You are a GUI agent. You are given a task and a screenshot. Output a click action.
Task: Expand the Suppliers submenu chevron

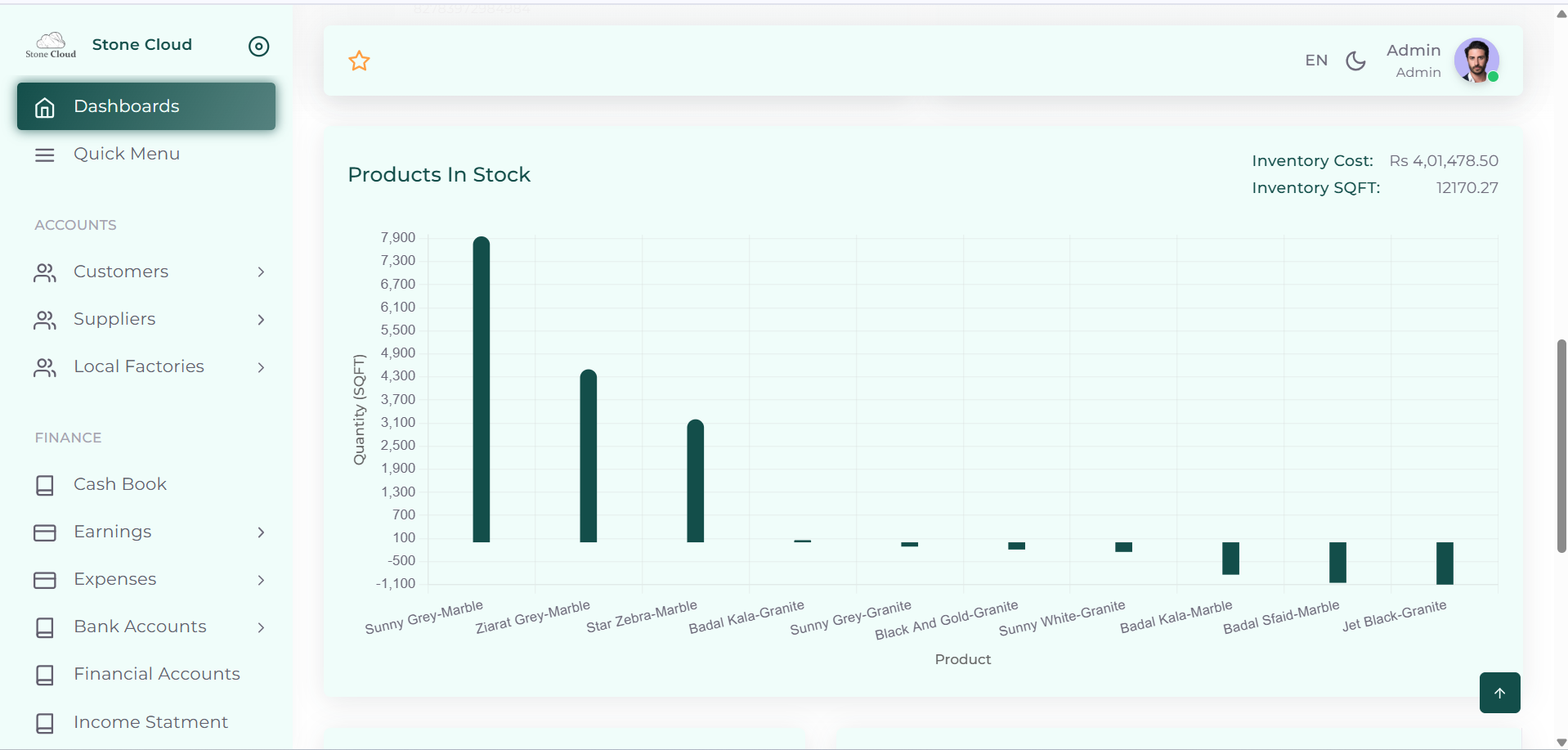[x=261, y=319]
